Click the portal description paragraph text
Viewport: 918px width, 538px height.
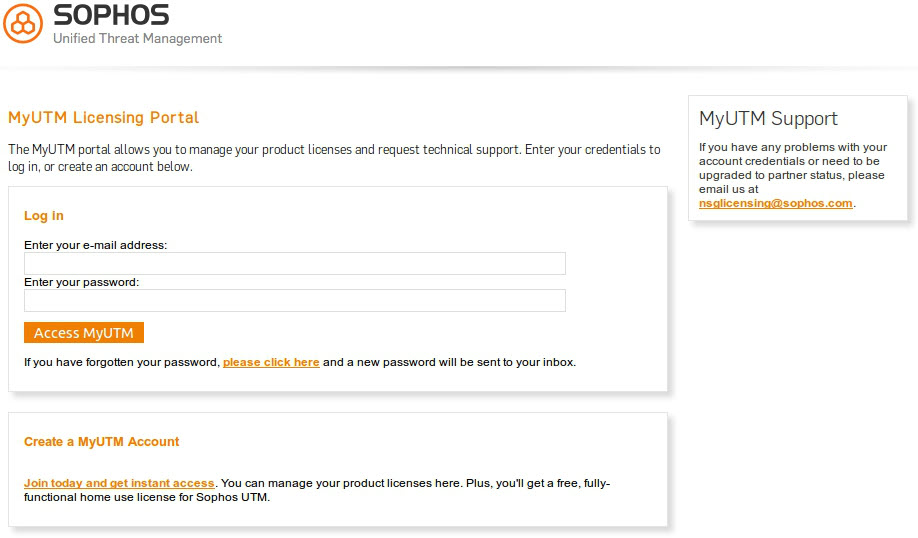[333, 158]
